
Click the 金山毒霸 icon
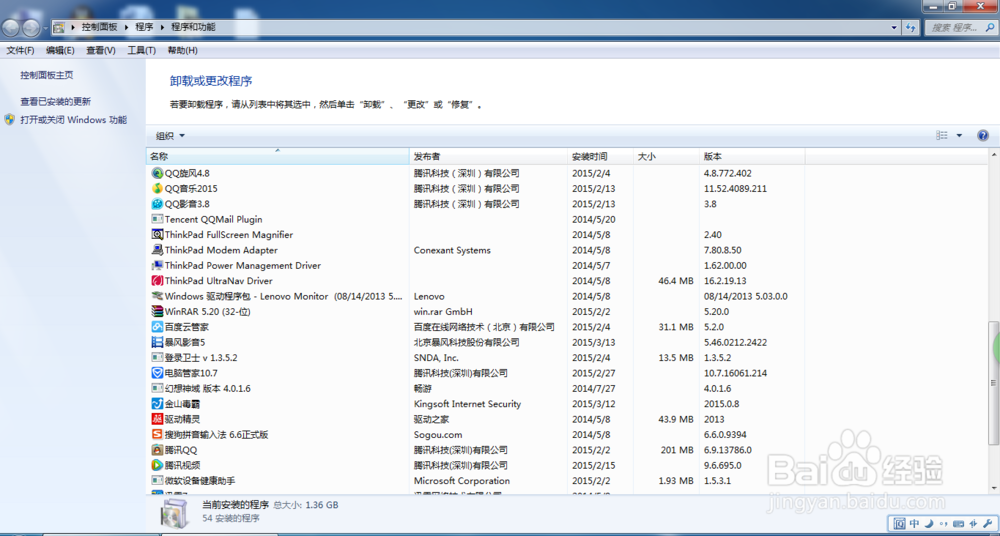[158, 403]
